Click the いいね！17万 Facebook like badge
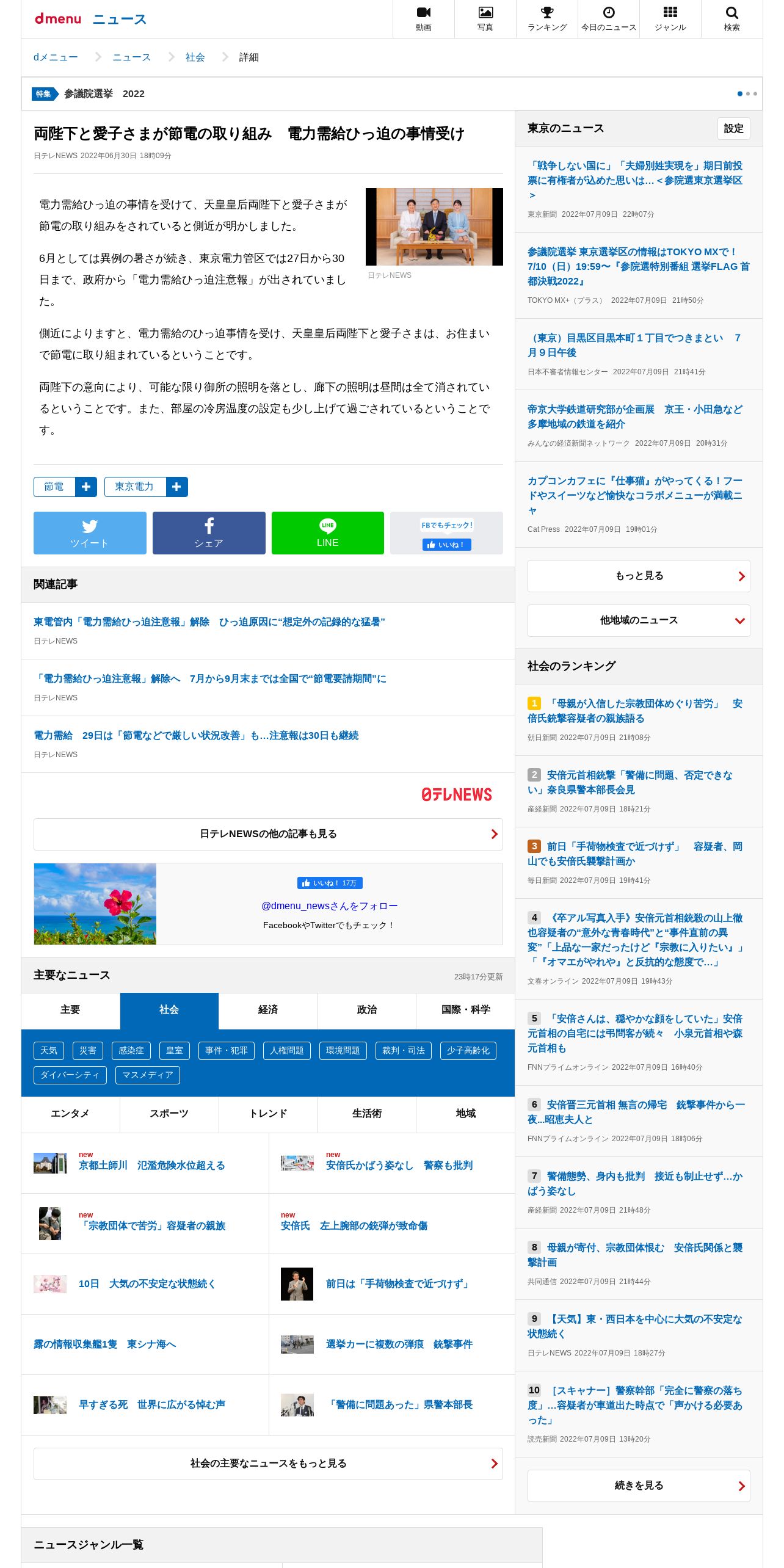The height and width of the screenshot is (1568, 784). coord(330,883)
